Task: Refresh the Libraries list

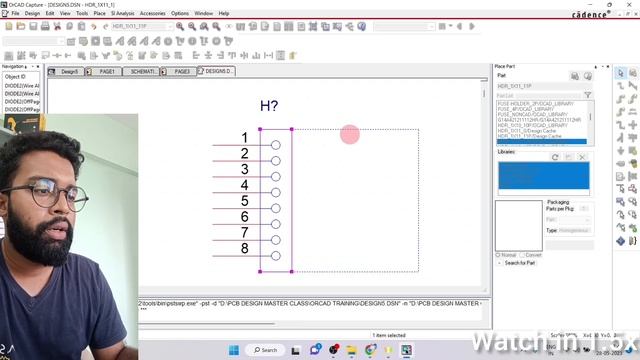Action: pos(555,157)
